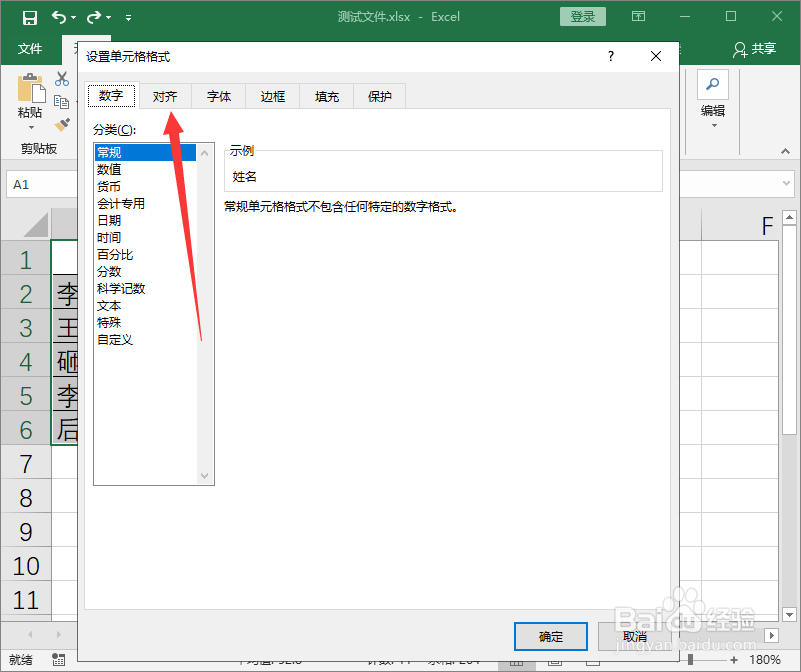The height and width of the screenshot is (672, 801).
Task: Open the 文件 menu tab
Action: tap(30, 49)
